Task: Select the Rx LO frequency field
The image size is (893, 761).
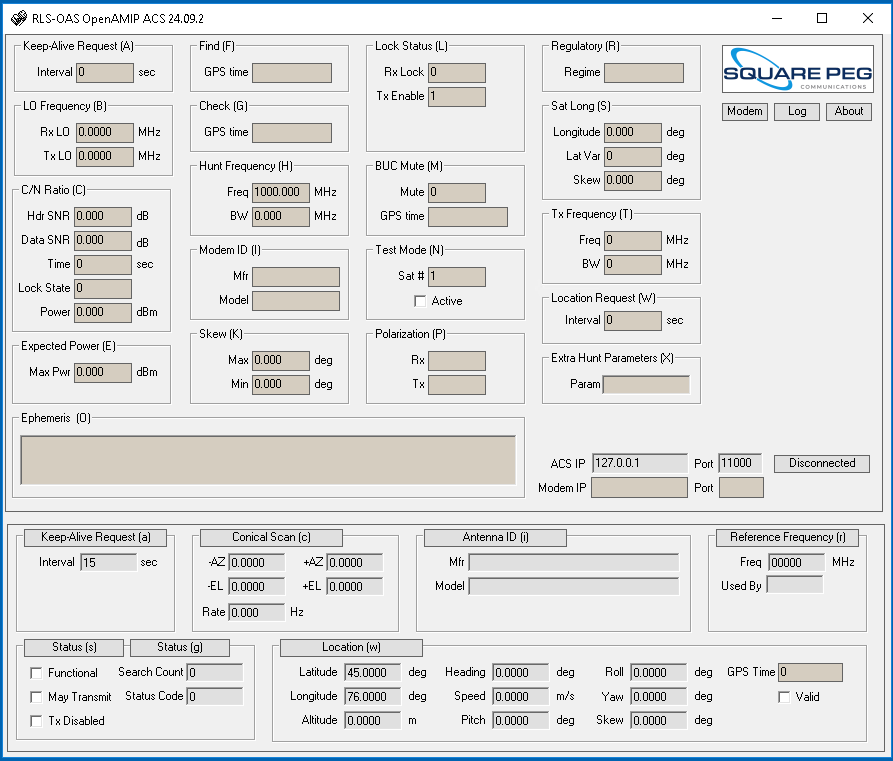Action: 105,132
